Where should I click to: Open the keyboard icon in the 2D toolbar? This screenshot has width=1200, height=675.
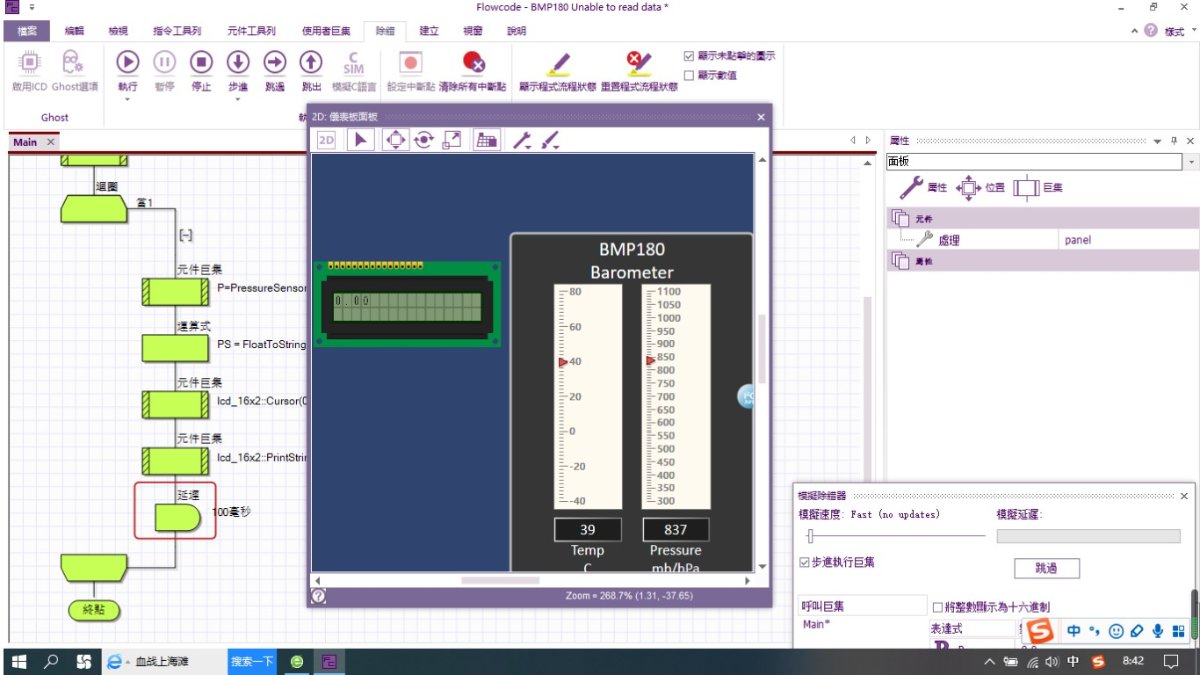pyautogui.click(x=487, y=140)
